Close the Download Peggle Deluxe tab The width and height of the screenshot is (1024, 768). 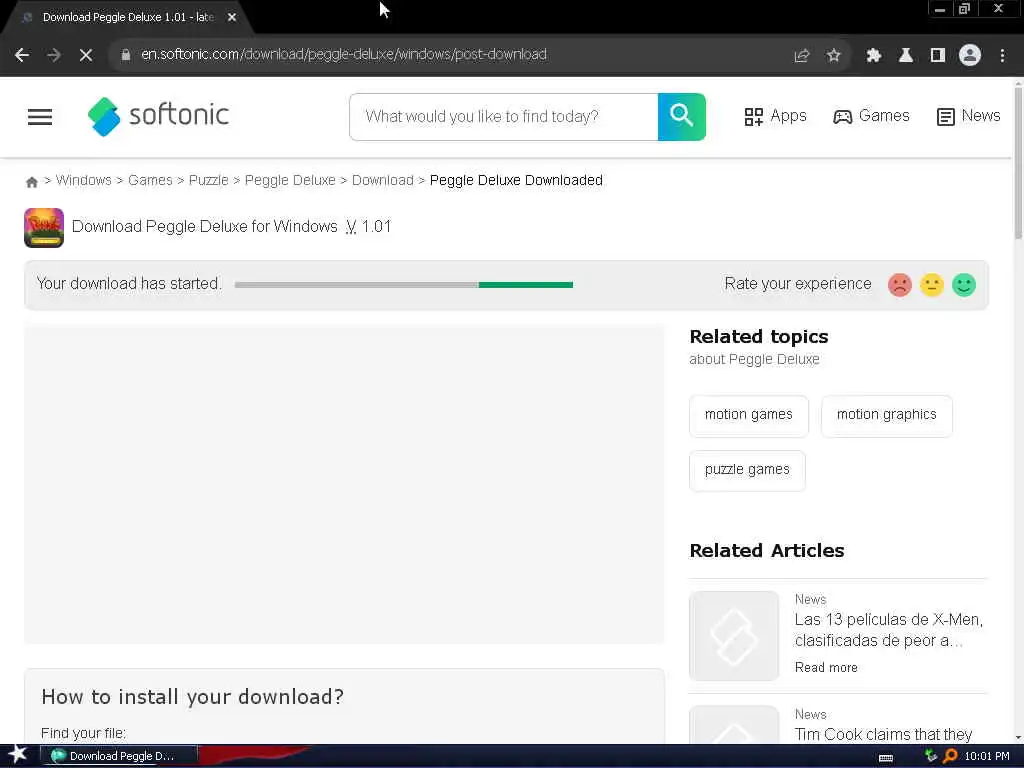tap(232, 18)
